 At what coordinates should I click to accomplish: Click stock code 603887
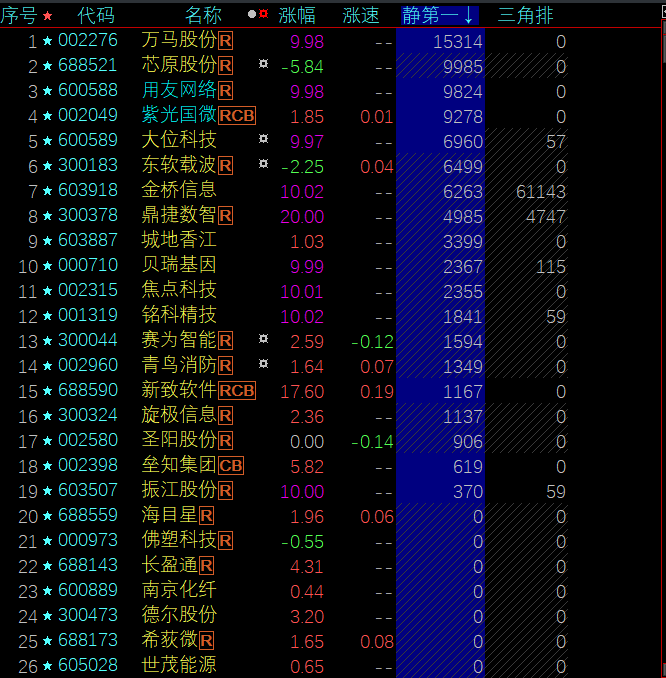coord(88,240)
